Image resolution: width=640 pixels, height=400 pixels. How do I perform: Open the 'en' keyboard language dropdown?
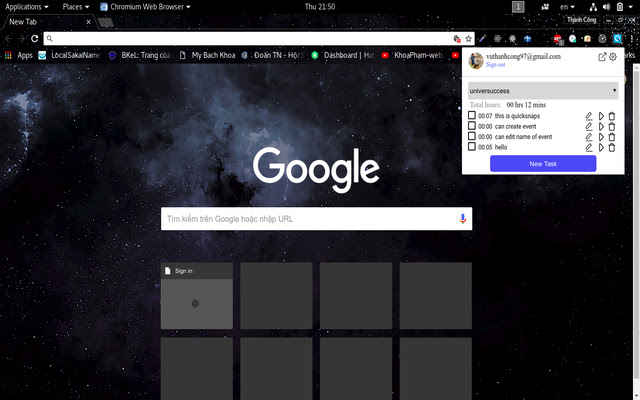(567, 7)
